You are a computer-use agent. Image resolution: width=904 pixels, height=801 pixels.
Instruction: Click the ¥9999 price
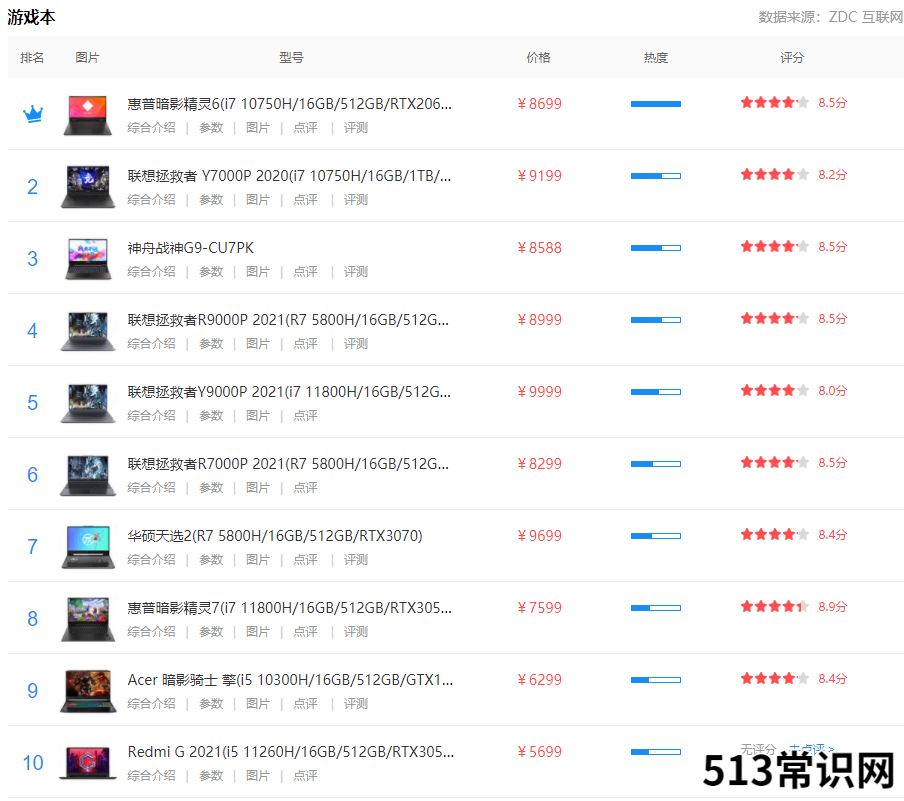(539, 392)
